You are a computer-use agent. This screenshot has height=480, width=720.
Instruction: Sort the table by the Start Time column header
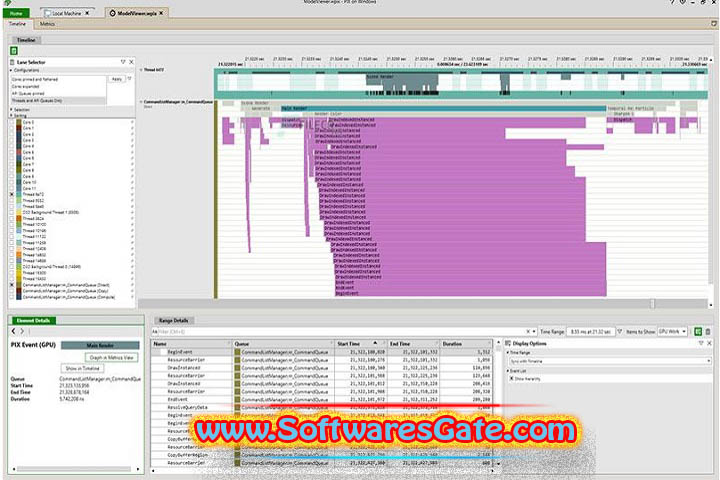coord(361,344)
